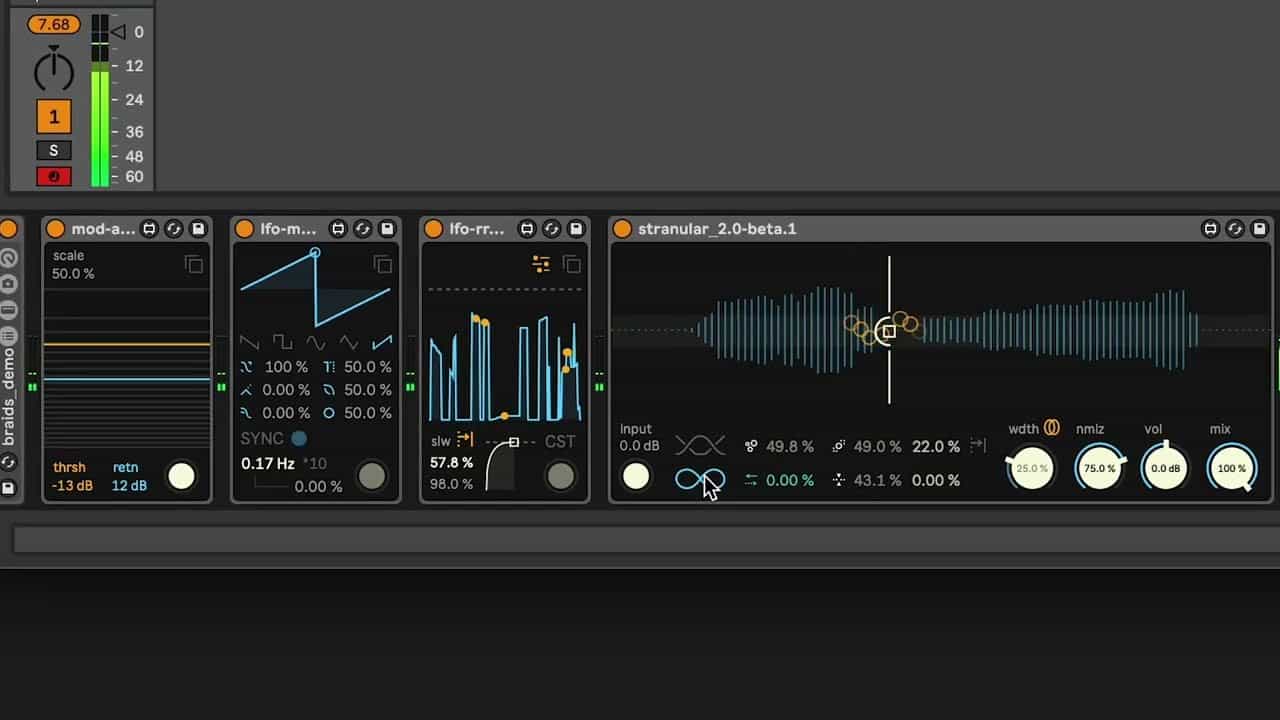Toggle stranular device on/off

622,229
